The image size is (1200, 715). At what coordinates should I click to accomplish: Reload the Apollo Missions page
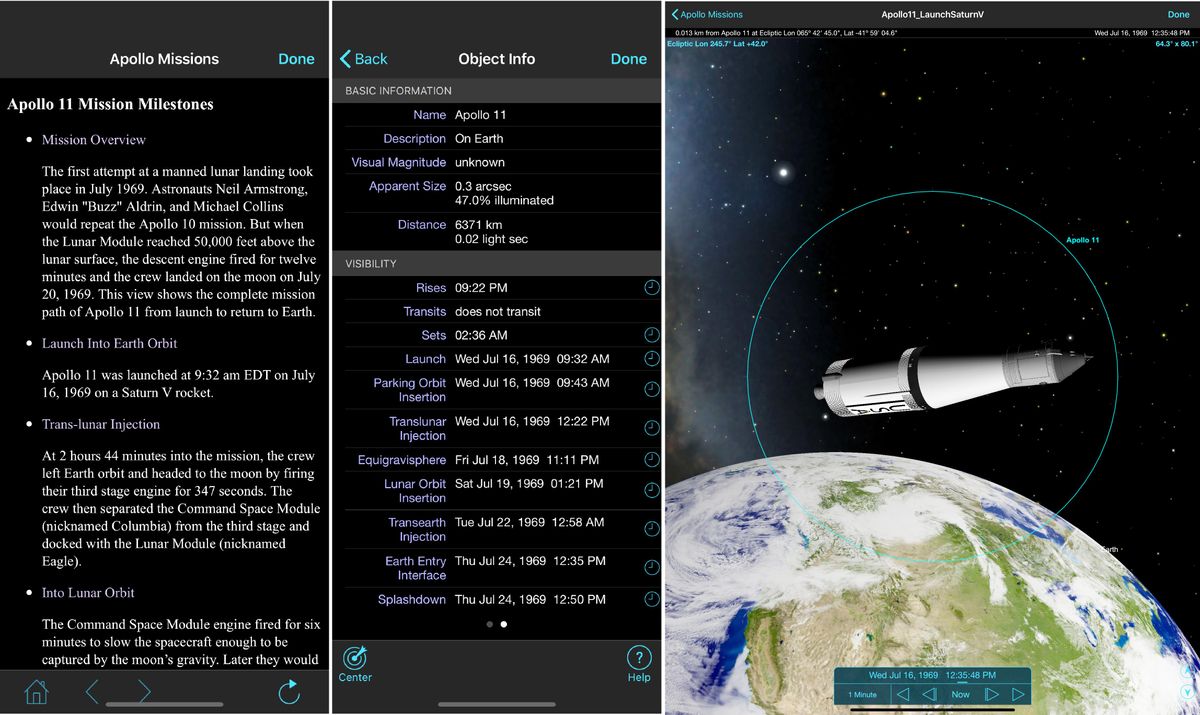coord(289,691)
